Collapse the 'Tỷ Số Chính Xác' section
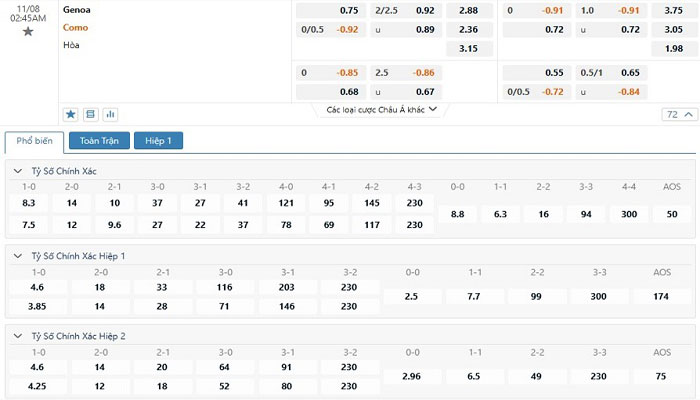The height and width of the screenshot is (400, 700). pos(18,171)
